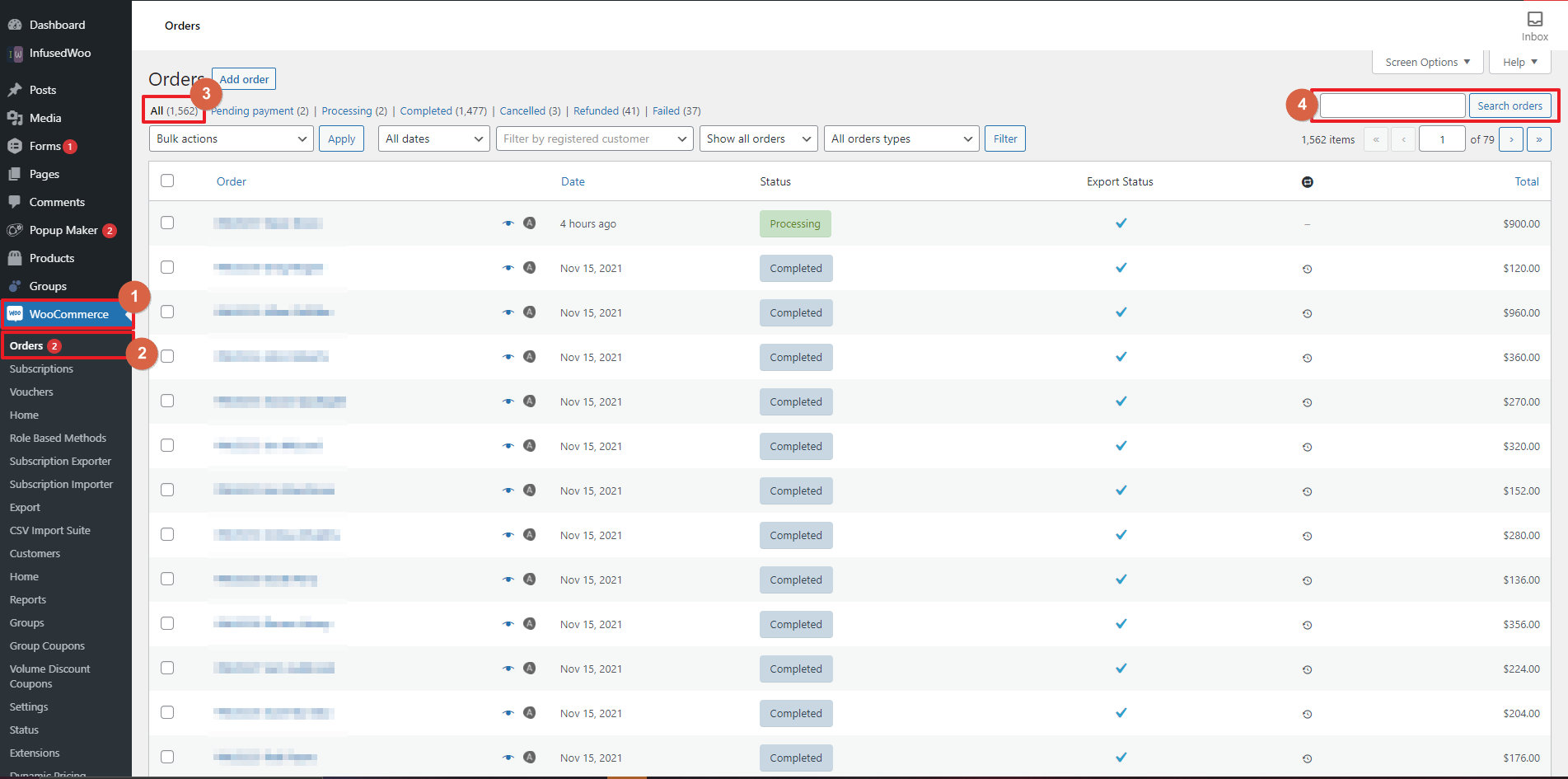Click the $960.00 order 'A' badge icon

530,312
